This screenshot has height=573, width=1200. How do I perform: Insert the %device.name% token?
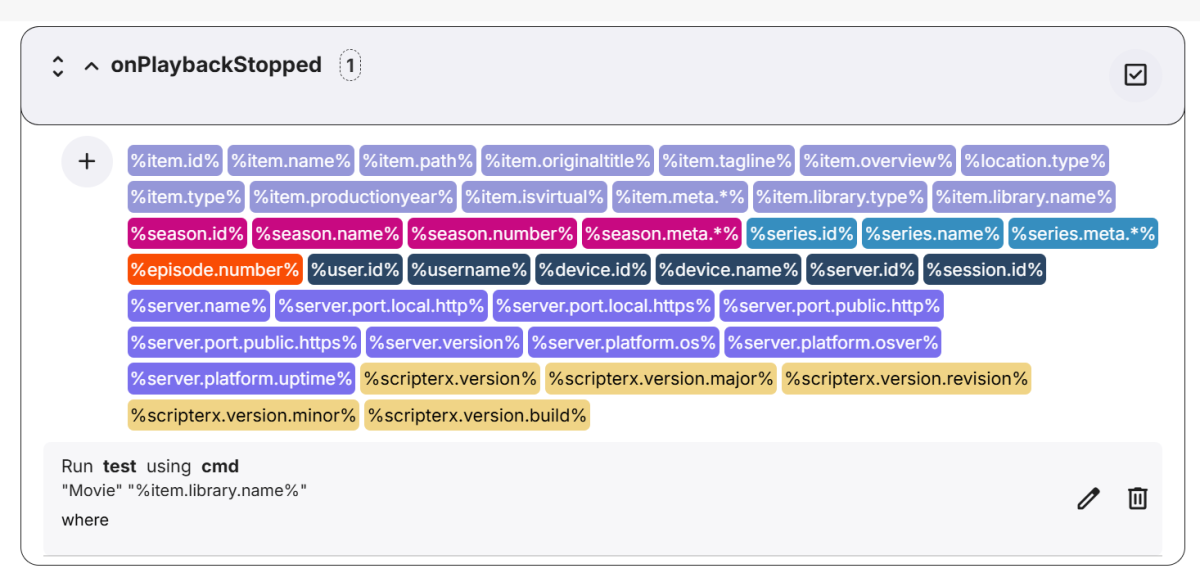pyautogui.click(x=728, y=269)
